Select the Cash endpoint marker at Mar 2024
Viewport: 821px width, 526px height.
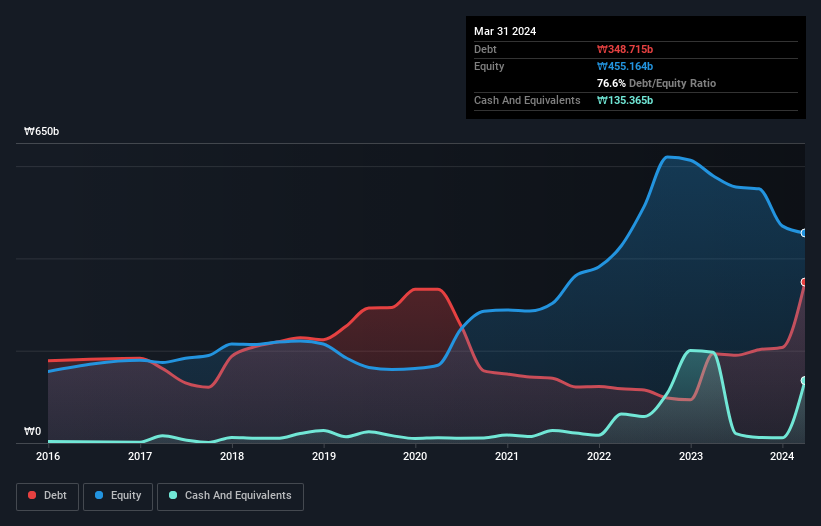tap(804, 380)
